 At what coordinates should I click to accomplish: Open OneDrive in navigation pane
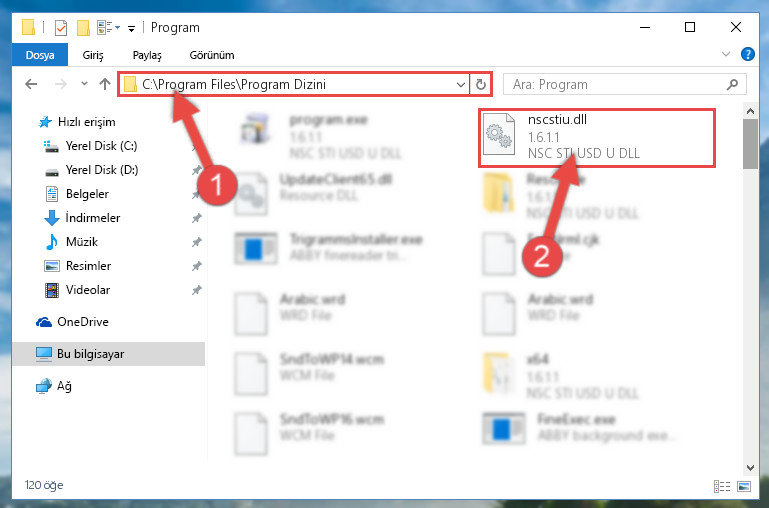pos(83,322)
